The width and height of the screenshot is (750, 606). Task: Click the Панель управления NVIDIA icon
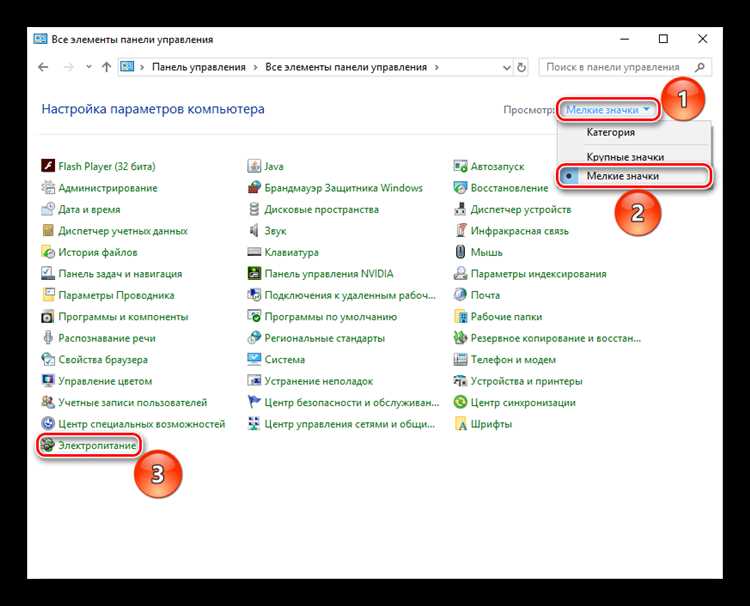point(254,274)
